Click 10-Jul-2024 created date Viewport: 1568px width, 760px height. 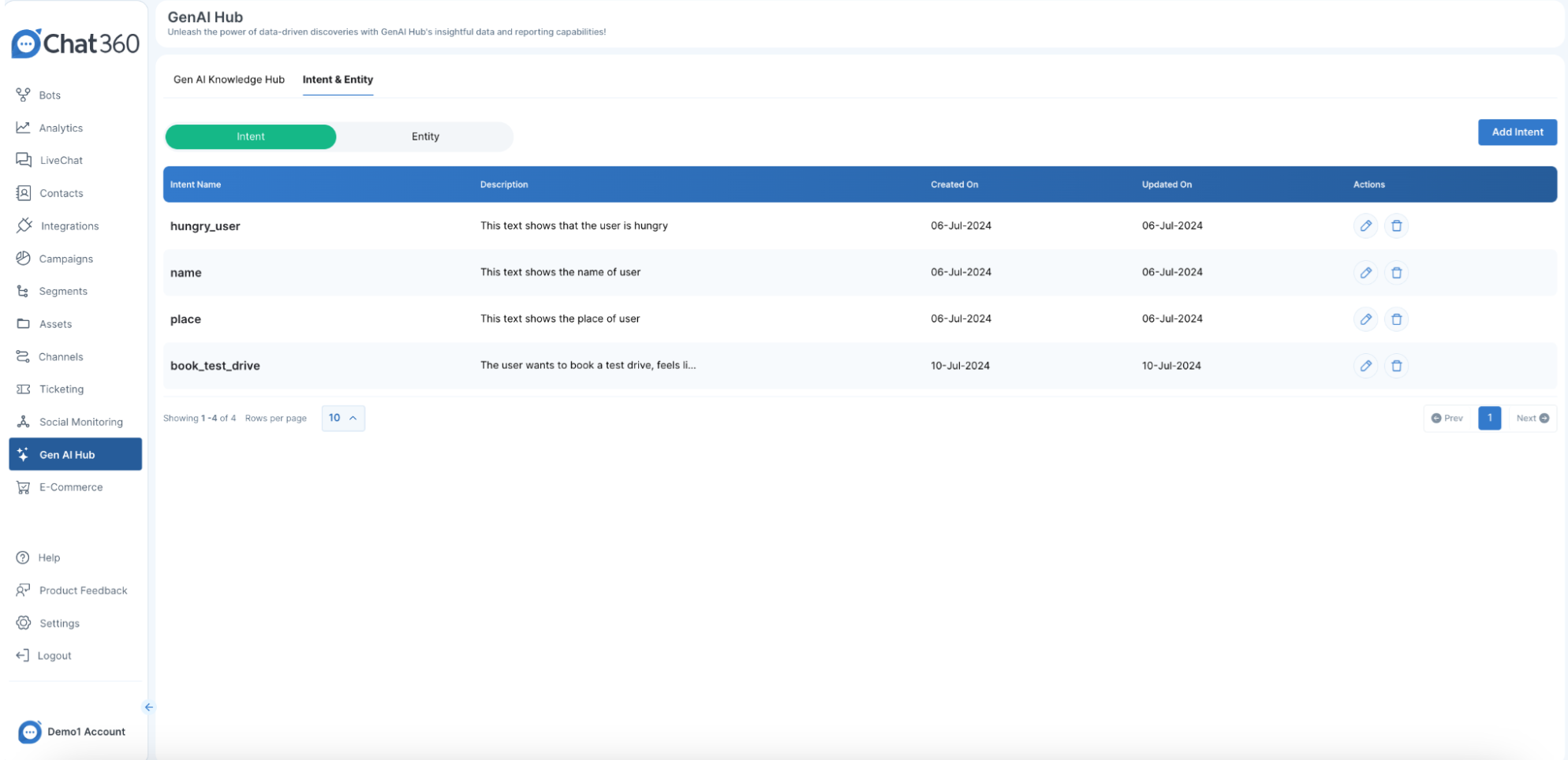pos(960,366)
